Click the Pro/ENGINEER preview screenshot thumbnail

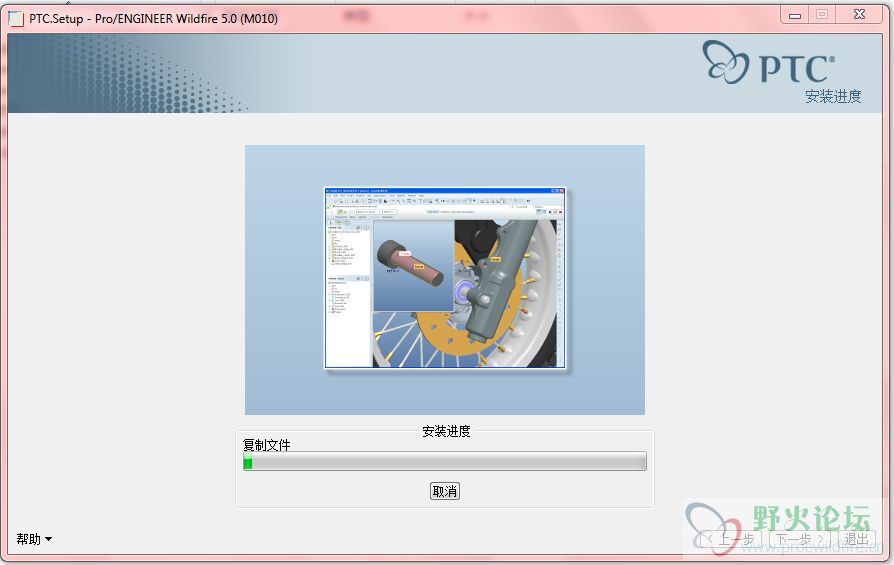click(x=445, y=278)
